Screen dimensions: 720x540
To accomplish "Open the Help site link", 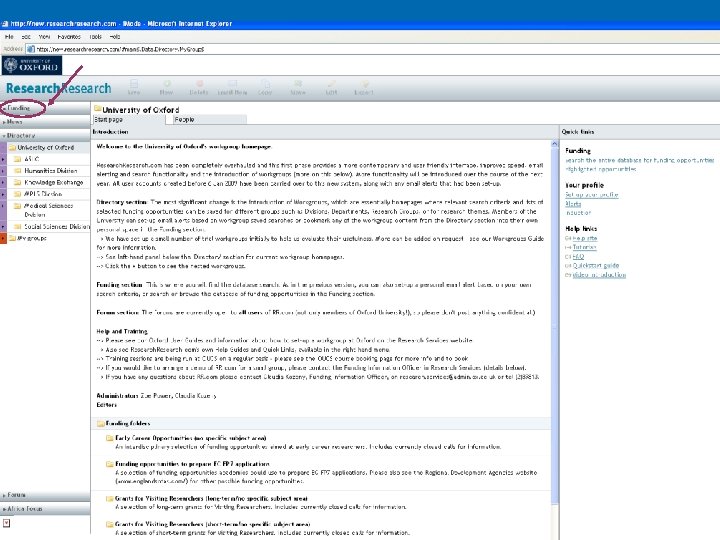I will click(585, 238).
